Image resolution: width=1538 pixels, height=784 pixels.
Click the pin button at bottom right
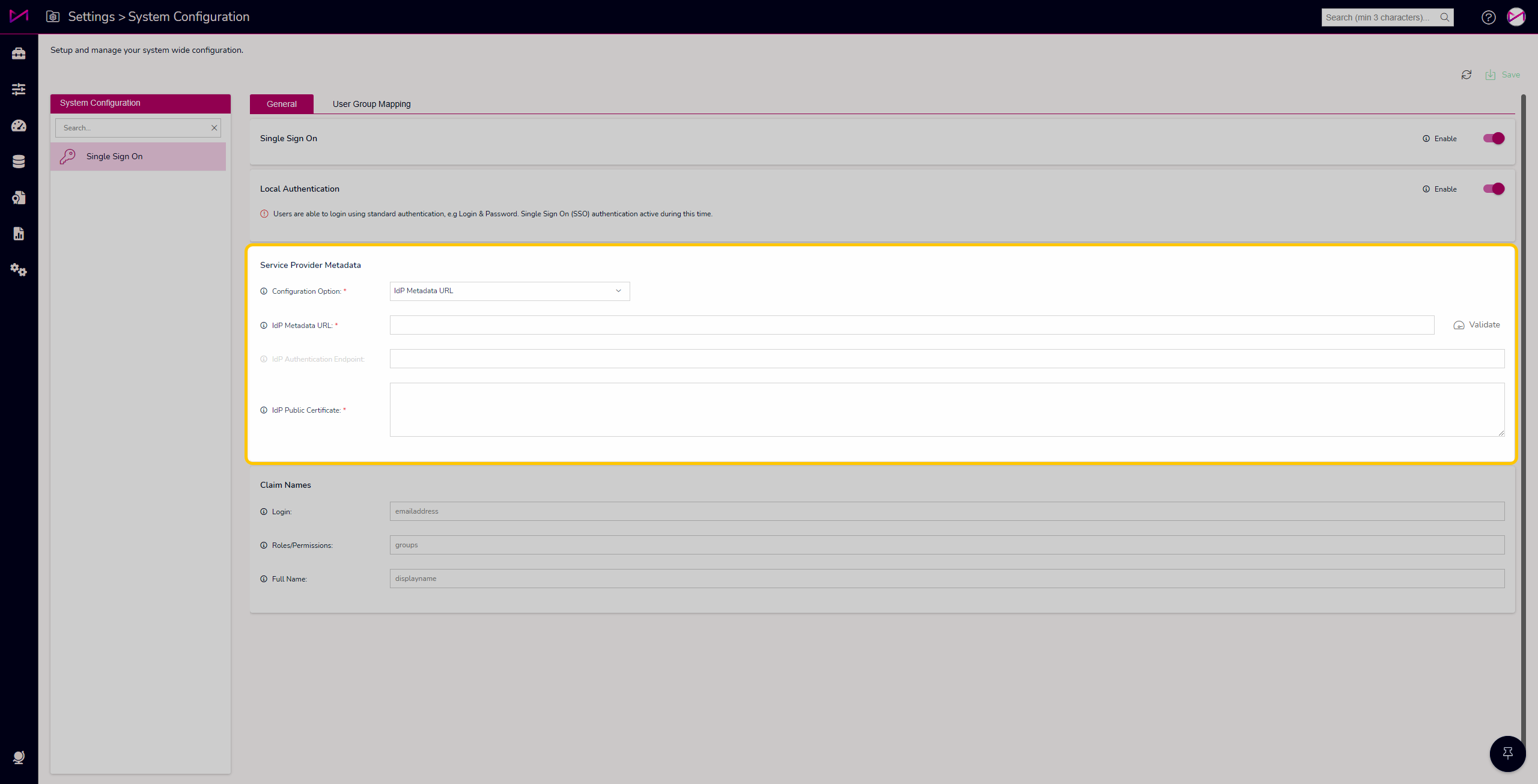pos(1507,753)
